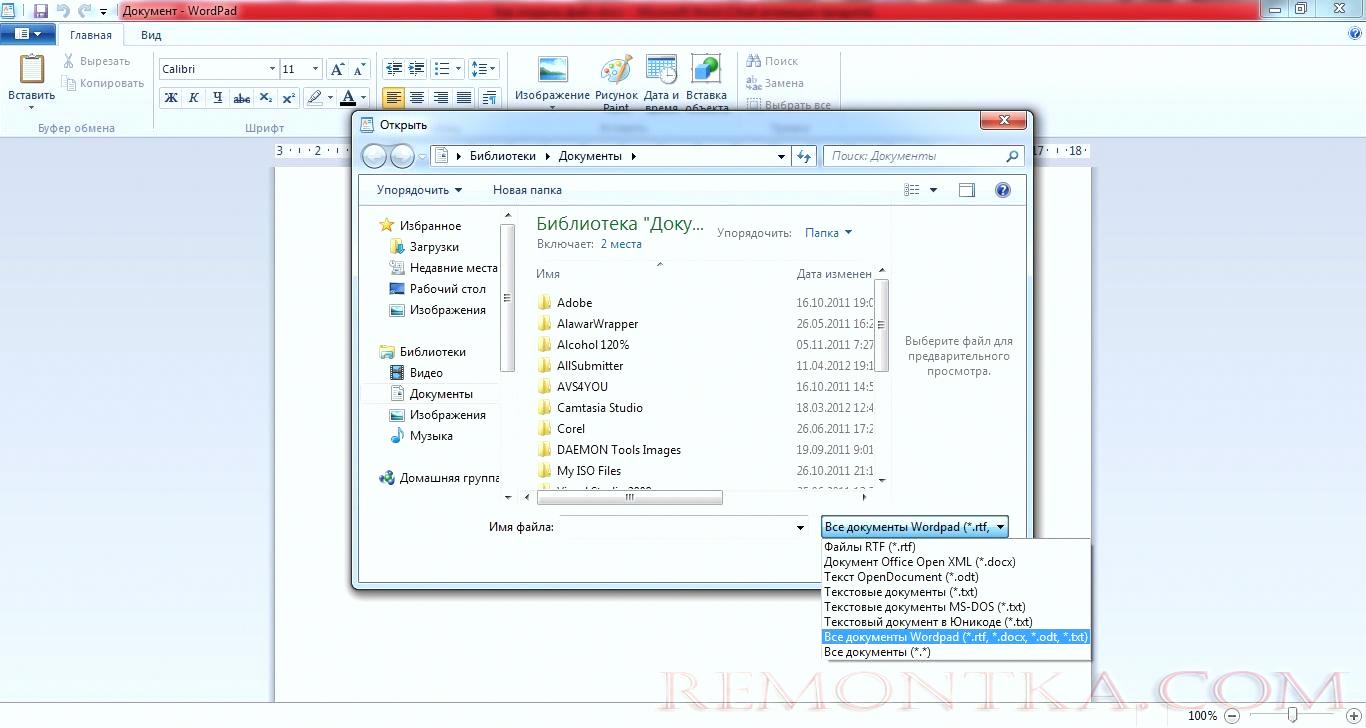This screenshot has height=728, width=1366.
Task: Toggle center text alignment
Action: pyautogui.click(x=416, y=98)
